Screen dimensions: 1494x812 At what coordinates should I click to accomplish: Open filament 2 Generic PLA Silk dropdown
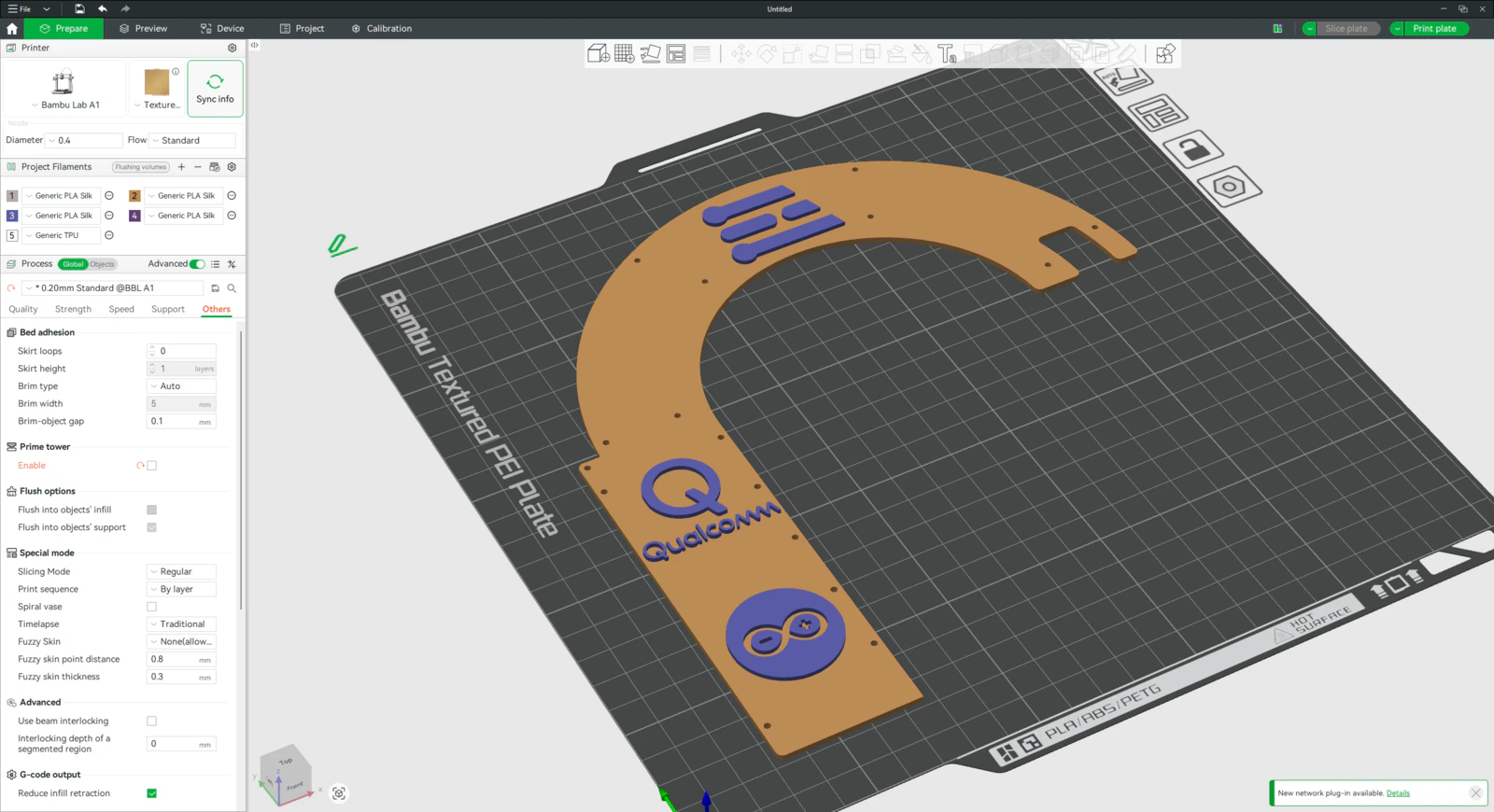point(182,196)
